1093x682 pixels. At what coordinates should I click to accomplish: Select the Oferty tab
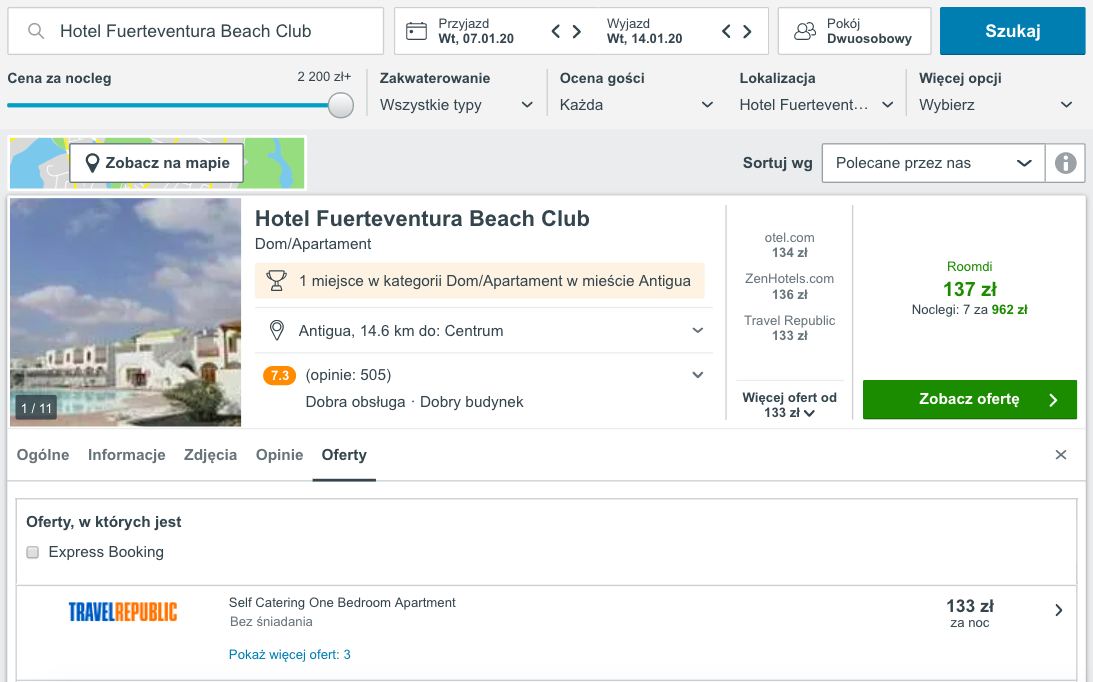(344, 455)
